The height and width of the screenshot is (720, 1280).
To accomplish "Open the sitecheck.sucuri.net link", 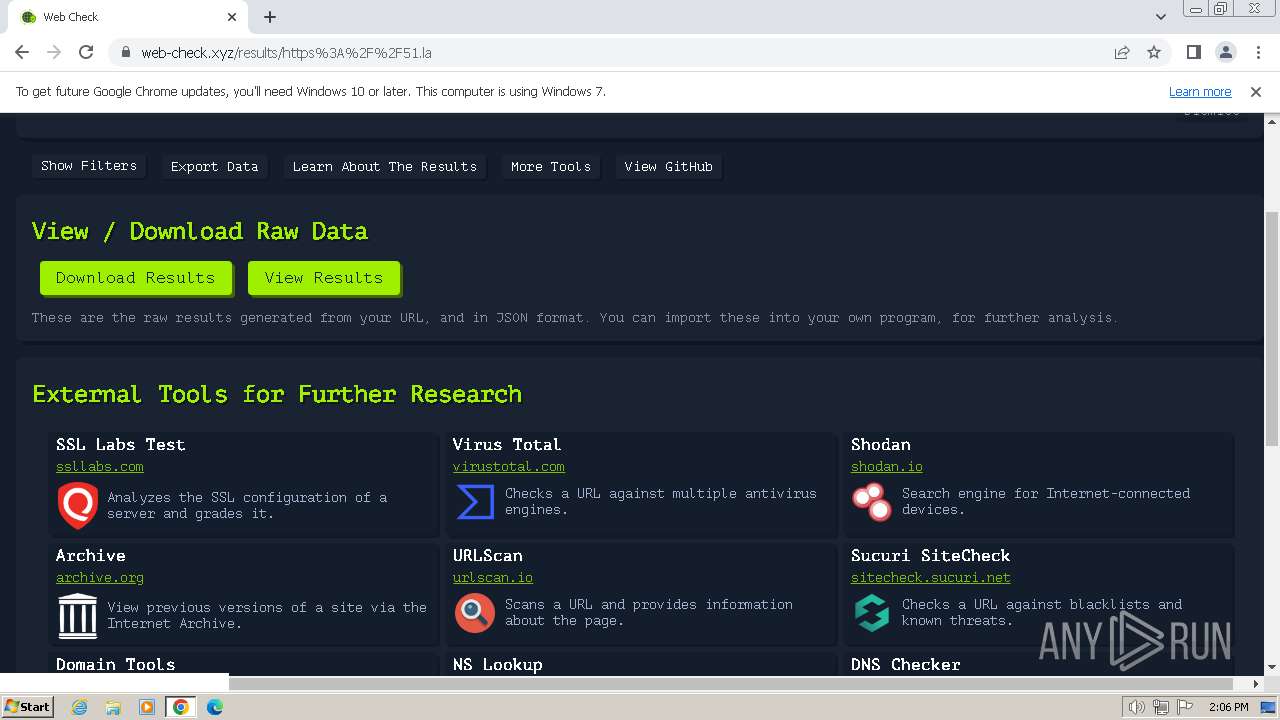I will click(x=931, y=578).
